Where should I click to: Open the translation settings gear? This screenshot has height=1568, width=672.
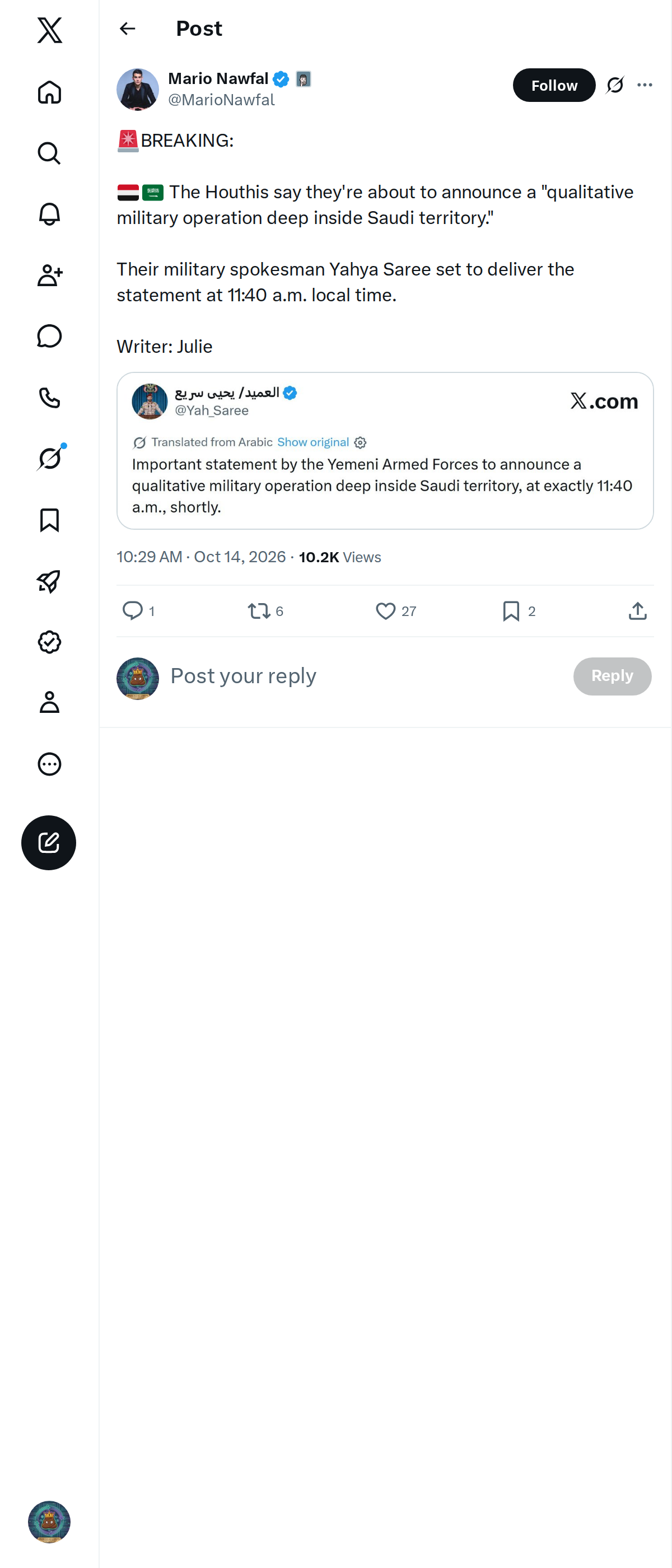360,442
